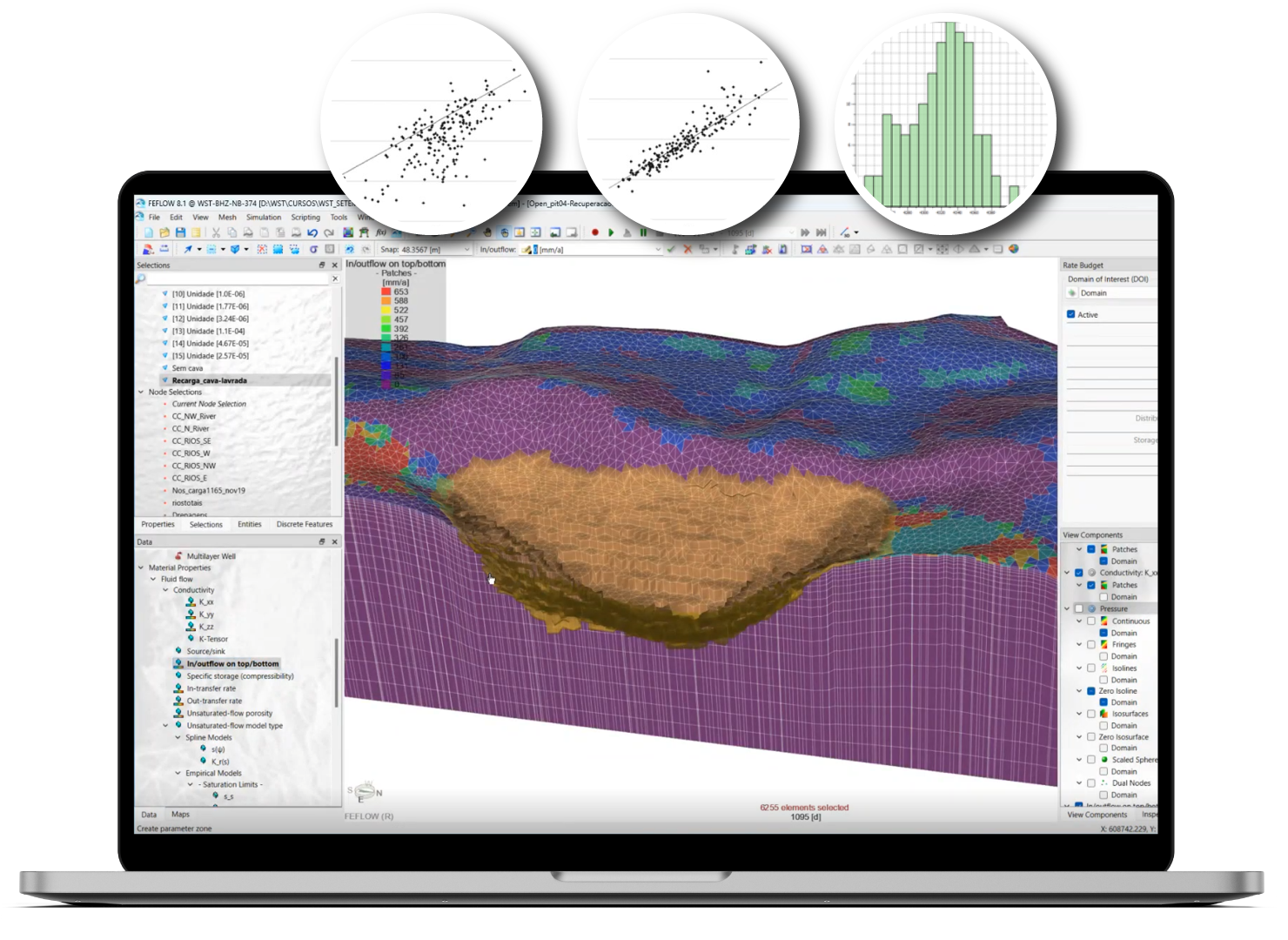The width and height of the screenshot is (1288, 940).
Task: Click the red X cancel icon
Action: click(688, 249)
